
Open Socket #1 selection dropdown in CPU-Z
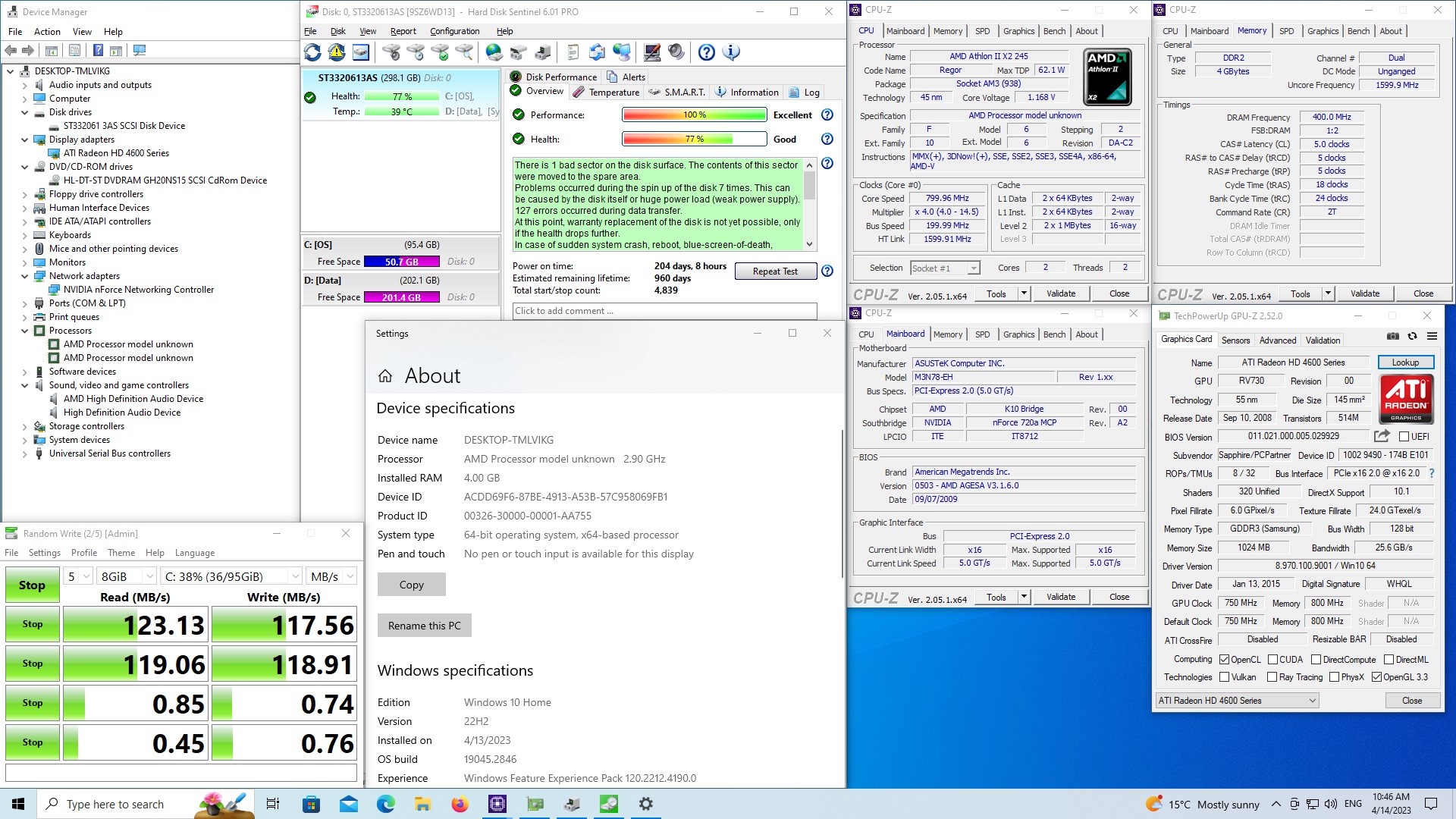click(944, 268)
